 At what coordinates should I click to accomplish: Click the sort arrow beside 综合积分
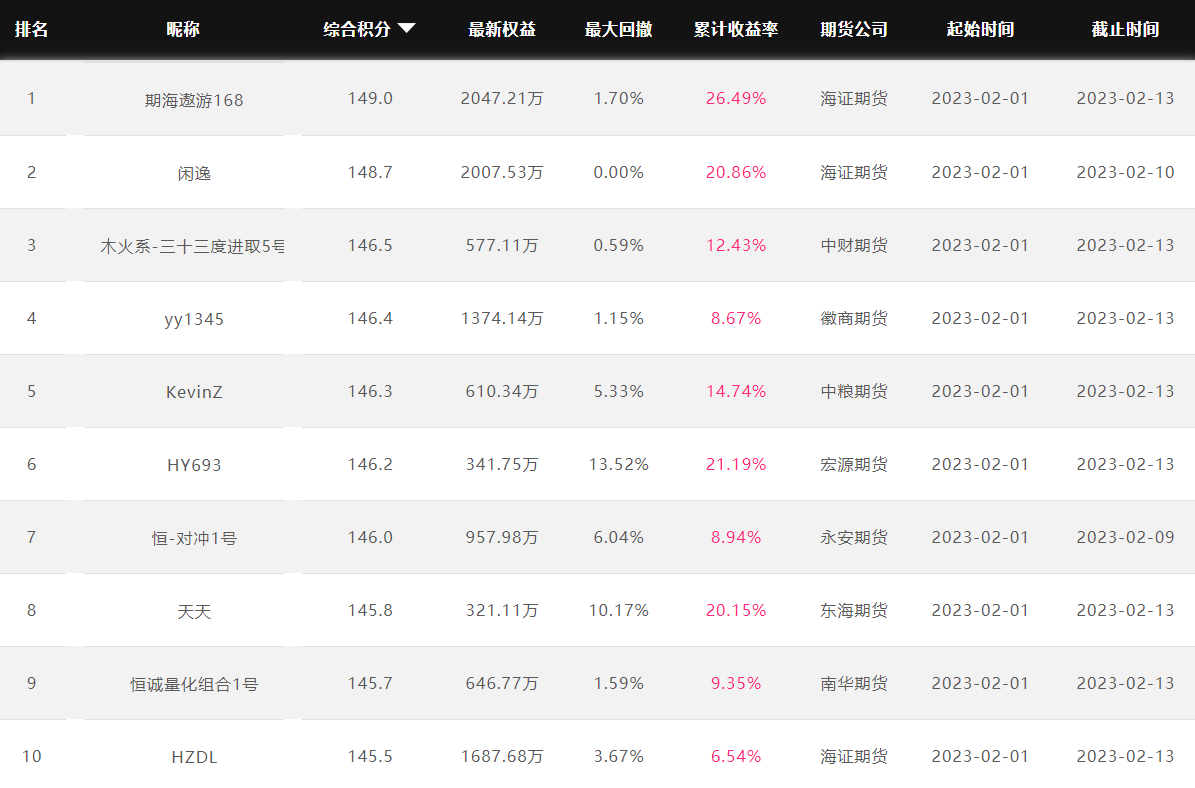tap(407, 29)
